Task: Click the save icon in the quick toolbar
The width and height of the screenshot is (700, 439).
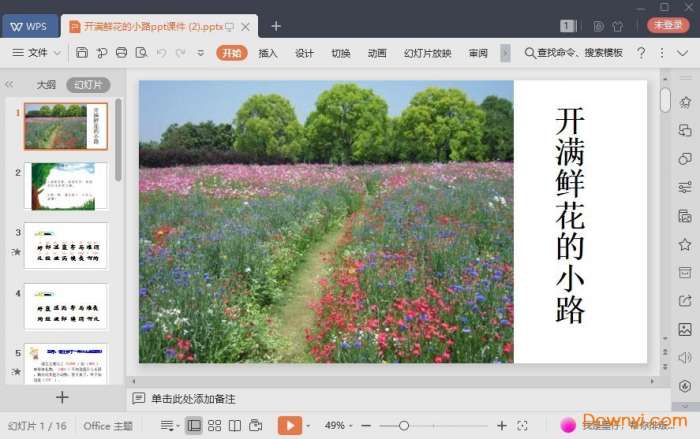Action: tap(82, 53)
